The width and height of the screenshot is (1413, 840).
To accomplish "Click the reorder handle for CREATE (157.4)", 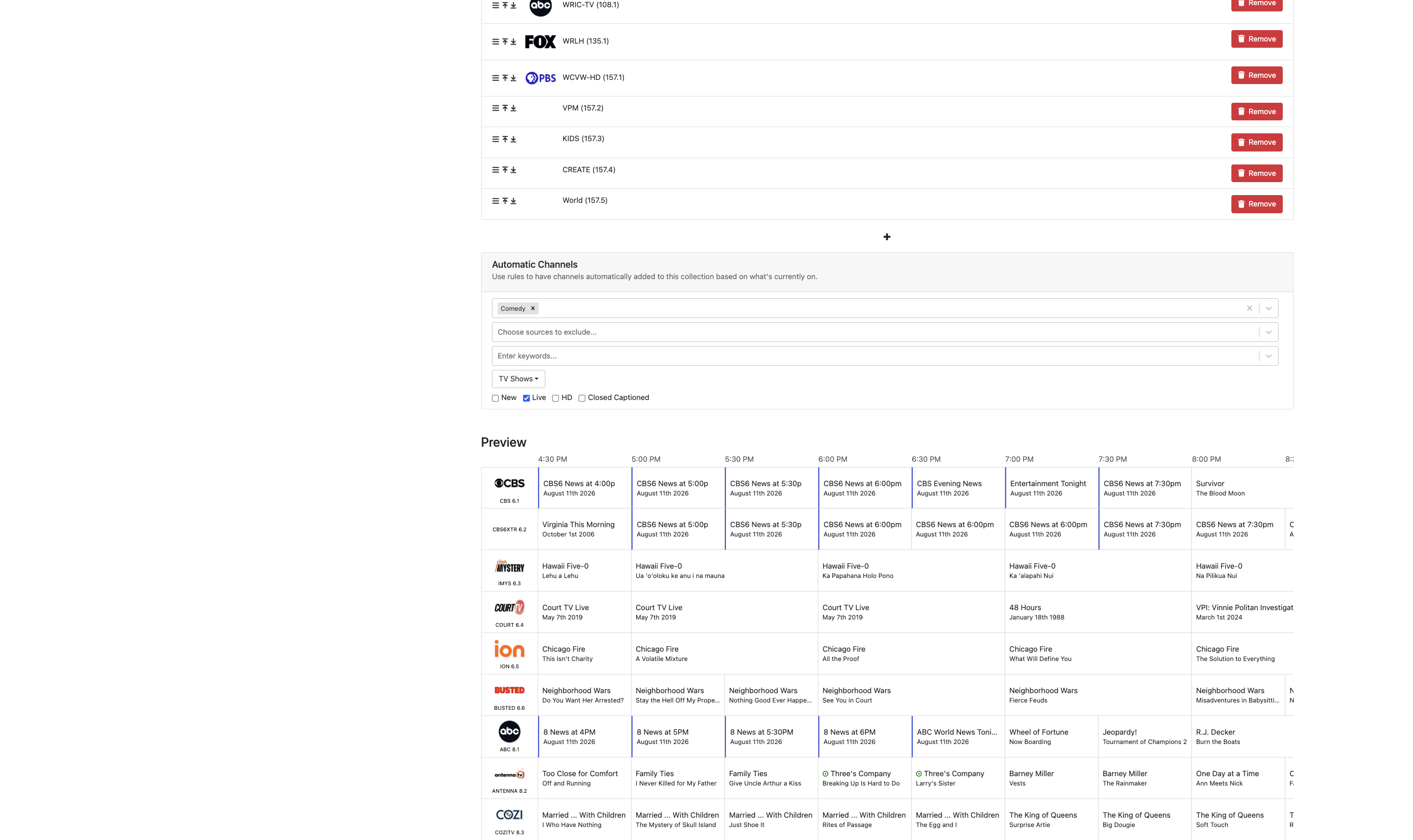I will coord(496,170).
